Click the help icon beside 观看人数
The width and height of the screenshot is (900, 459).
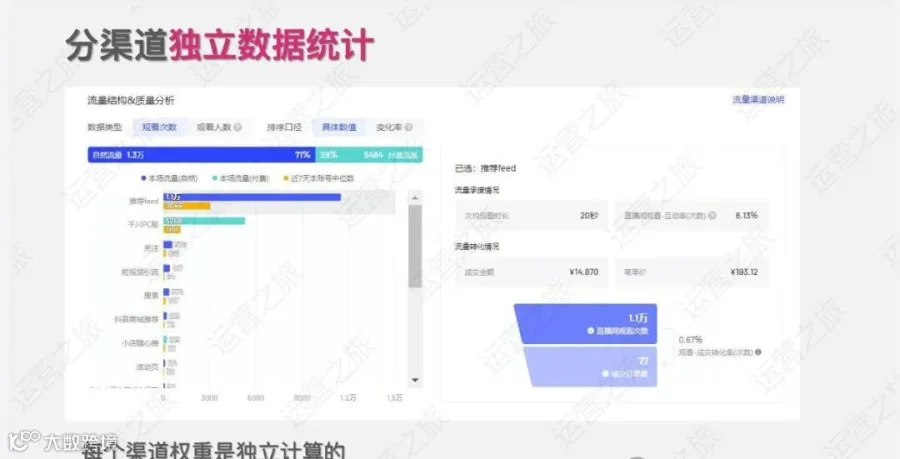pyautogui.click(x=238, y=127)
